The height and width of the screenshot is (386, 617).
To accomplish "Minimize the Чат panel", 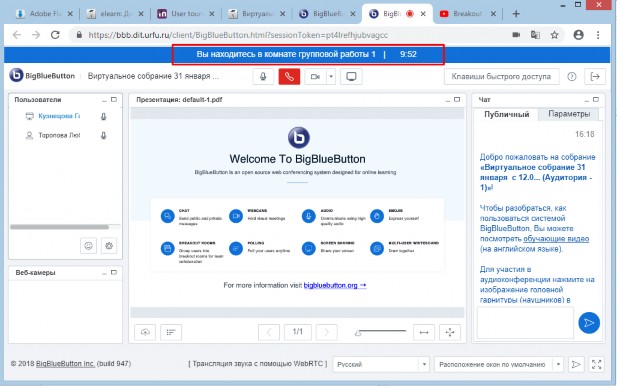I will pos(586,100).
